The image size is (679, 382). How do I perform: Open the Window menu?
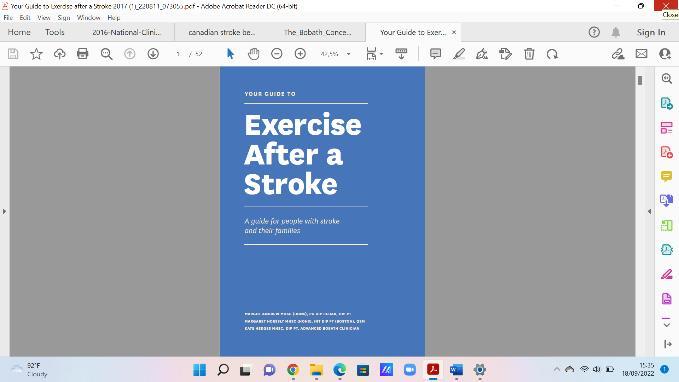click(88, 18)
